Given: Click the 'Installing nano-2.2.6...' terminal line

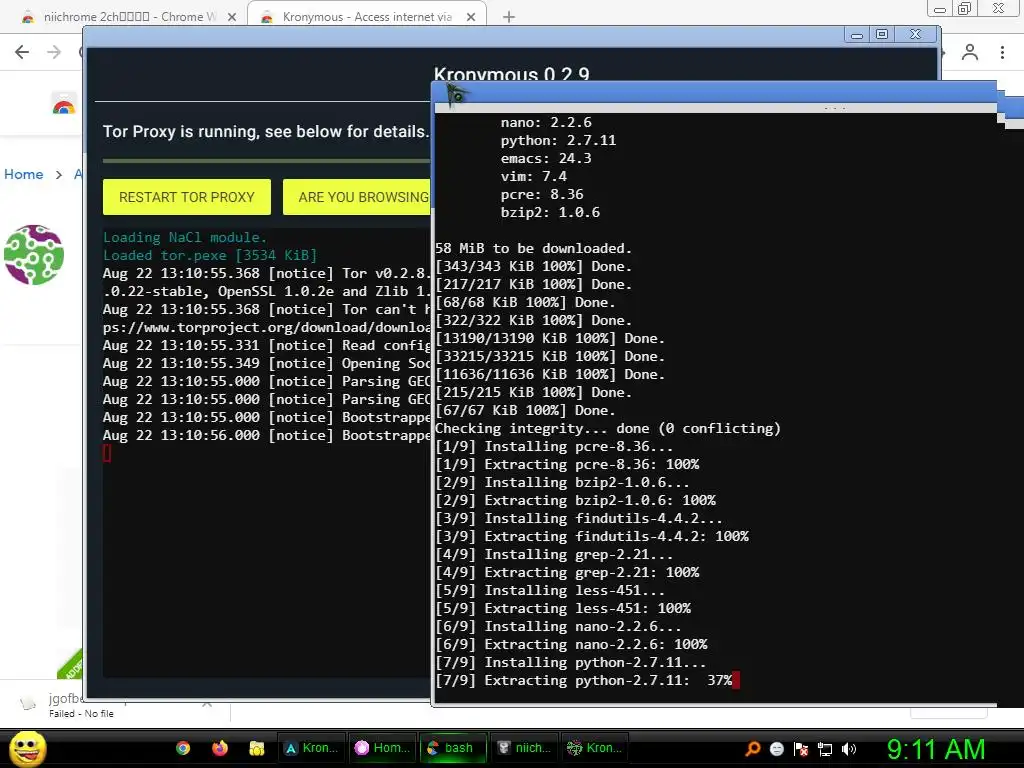Looking at the screenshot, I should click(558, 626).
